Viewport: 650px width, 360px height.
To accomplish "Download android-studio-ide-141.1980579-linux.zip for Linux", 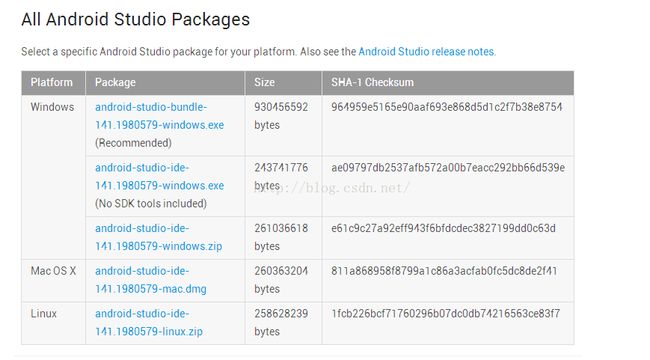I will tap(149, 323).
